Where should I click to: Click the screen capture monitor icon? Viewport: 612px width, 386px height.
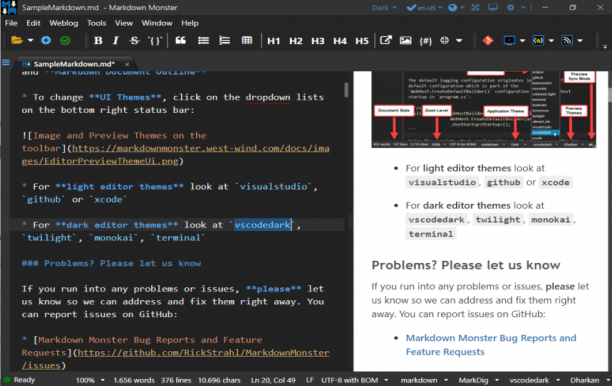[x=509, y=40]
